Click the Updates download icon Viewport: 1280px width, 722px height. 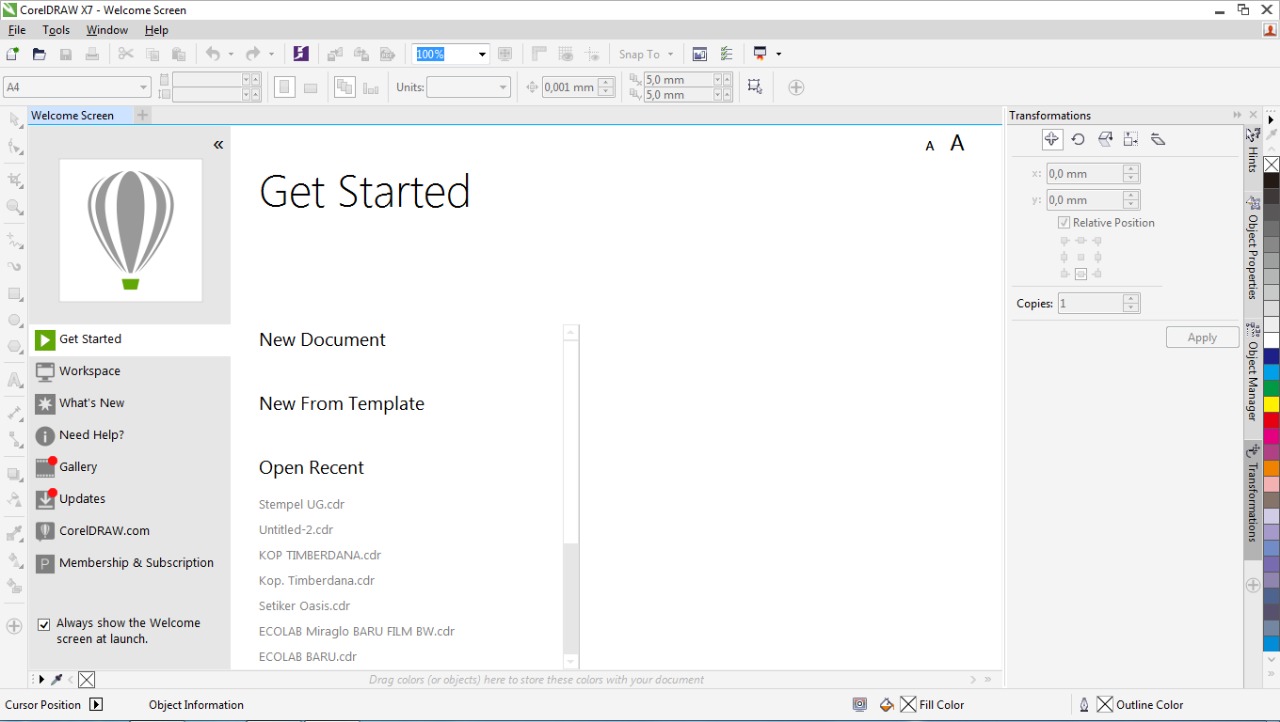[x=45, y=499]
